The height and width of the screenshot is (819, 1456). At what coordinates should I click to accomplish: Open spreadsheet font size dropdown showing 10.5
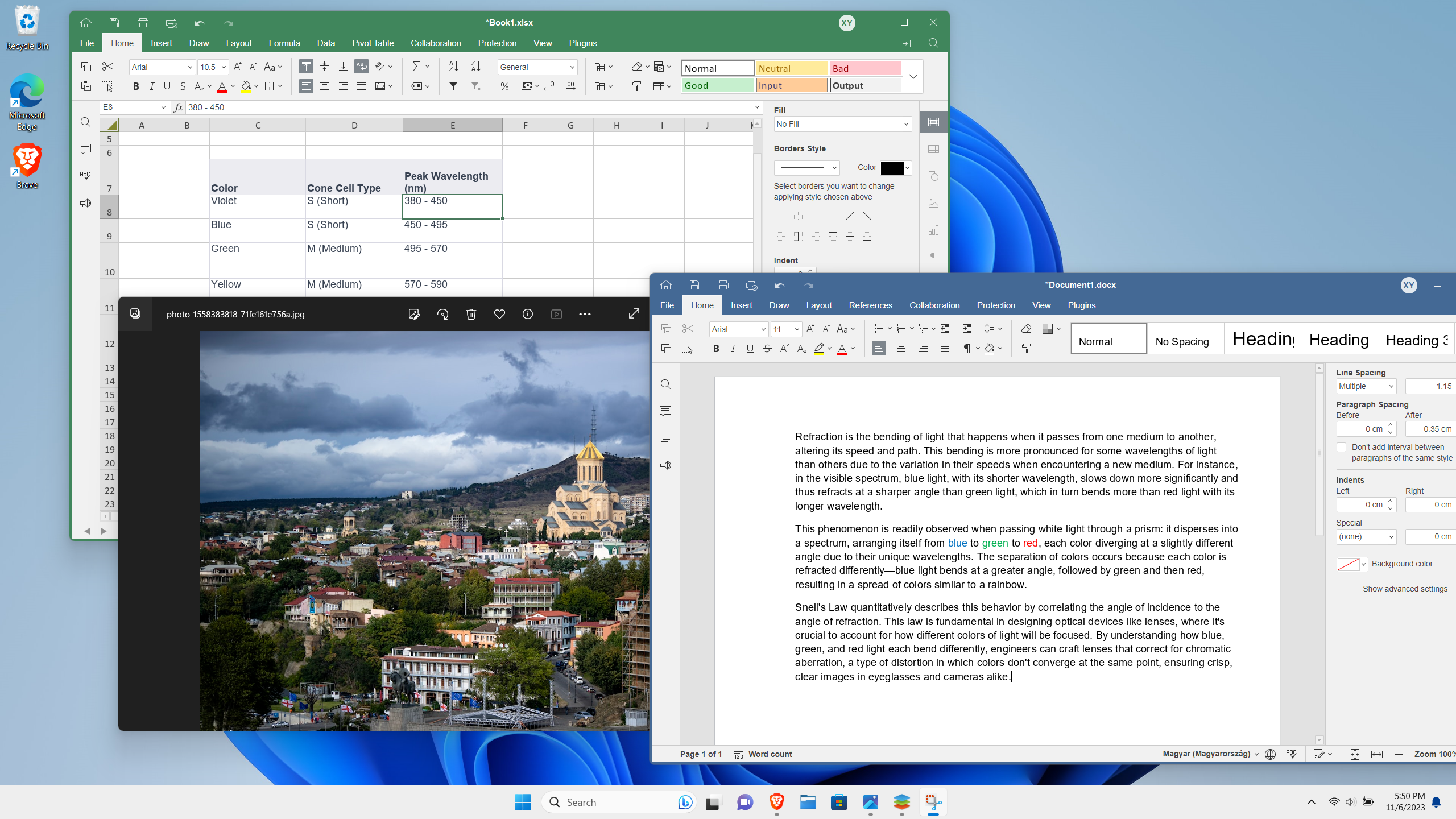click(x=213, y=67)
